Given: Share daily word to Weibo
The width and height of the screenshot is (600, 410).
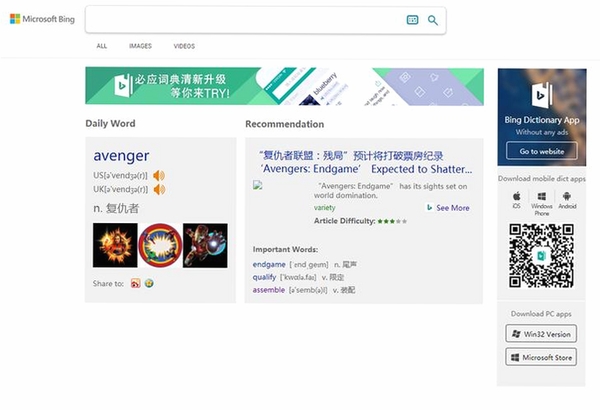Looking at the screenshot, I should pyautogui.click(x=135, y=283).
